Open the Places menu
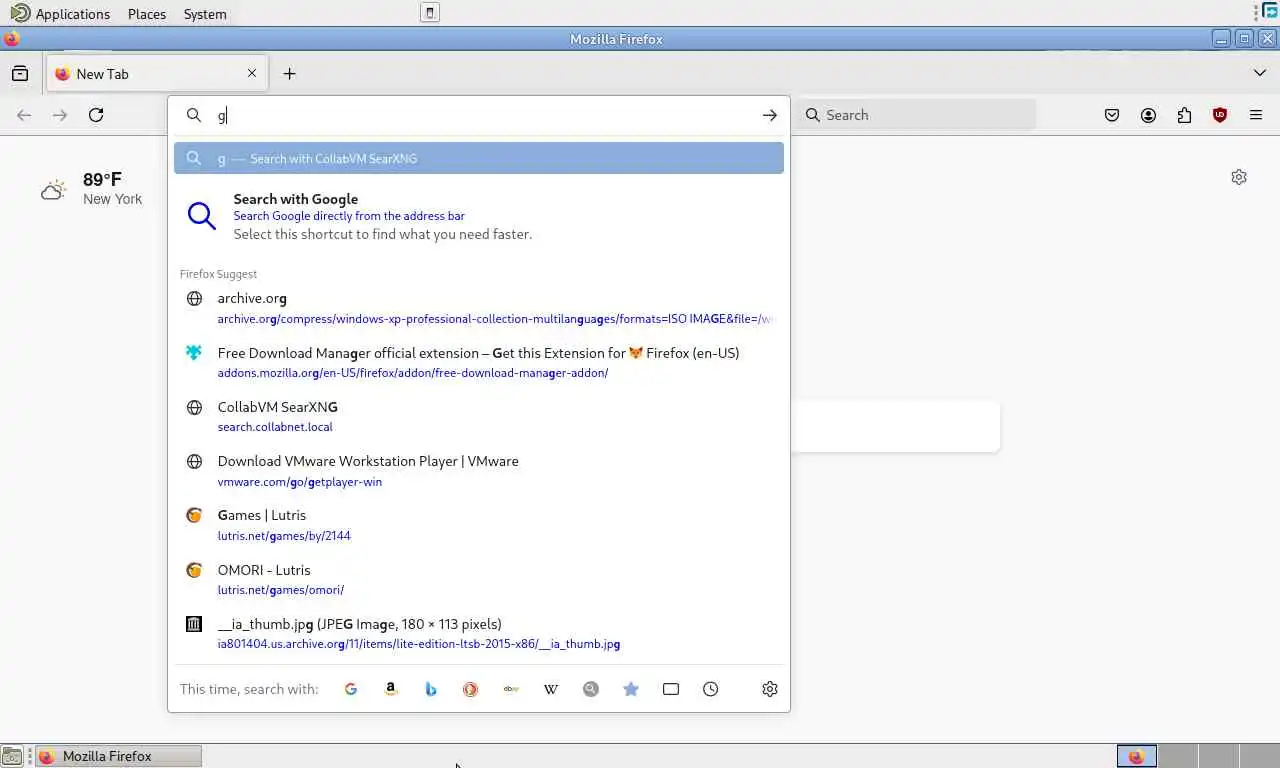Screen dimensions: 1280x768 pyautogui.click(x=147, y=14)
